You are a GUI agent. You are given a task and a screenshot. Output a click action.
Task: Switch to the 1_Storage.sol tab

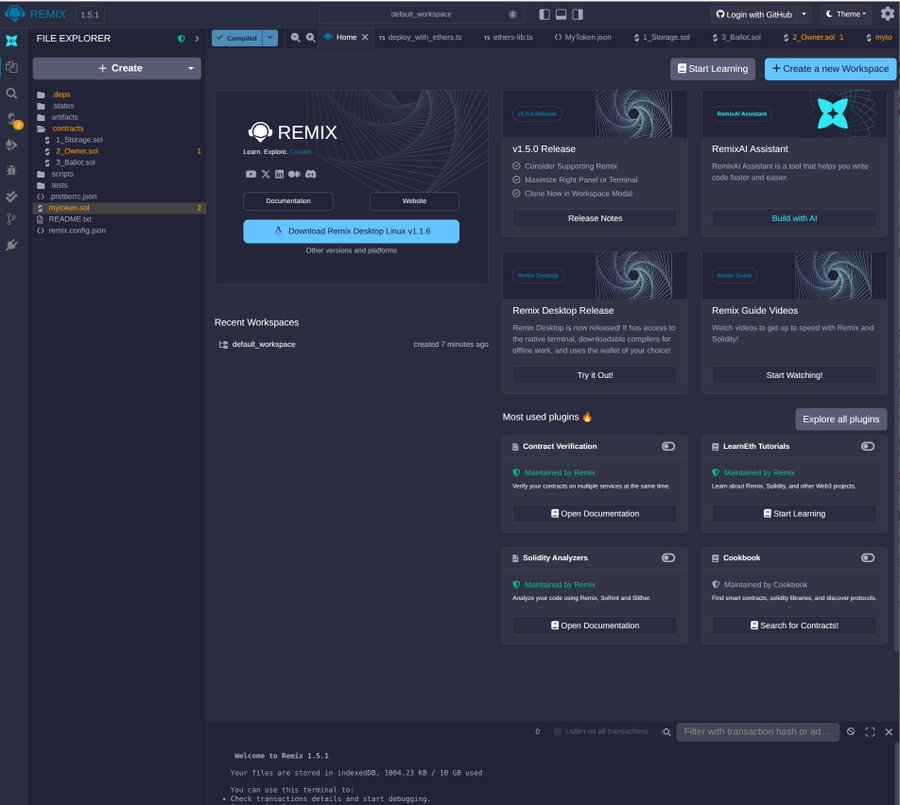click(x=662, y=37)
